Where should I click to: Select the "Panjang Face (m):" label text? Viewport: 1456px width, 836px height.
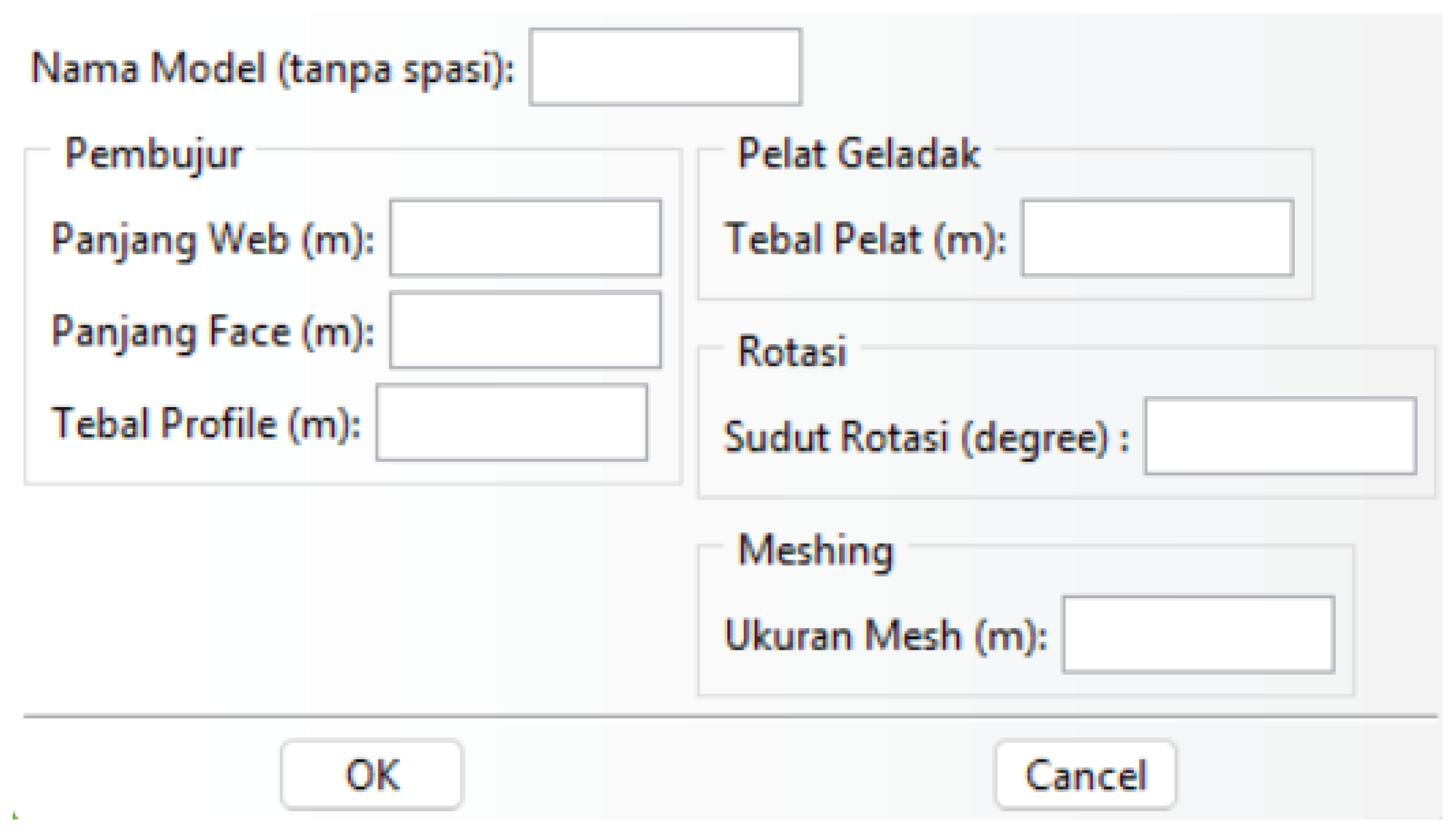point(212,332)
